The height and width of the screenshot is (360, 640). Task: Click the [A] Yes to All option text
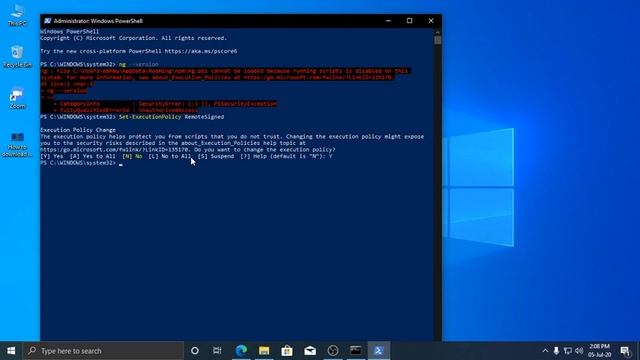92,156
